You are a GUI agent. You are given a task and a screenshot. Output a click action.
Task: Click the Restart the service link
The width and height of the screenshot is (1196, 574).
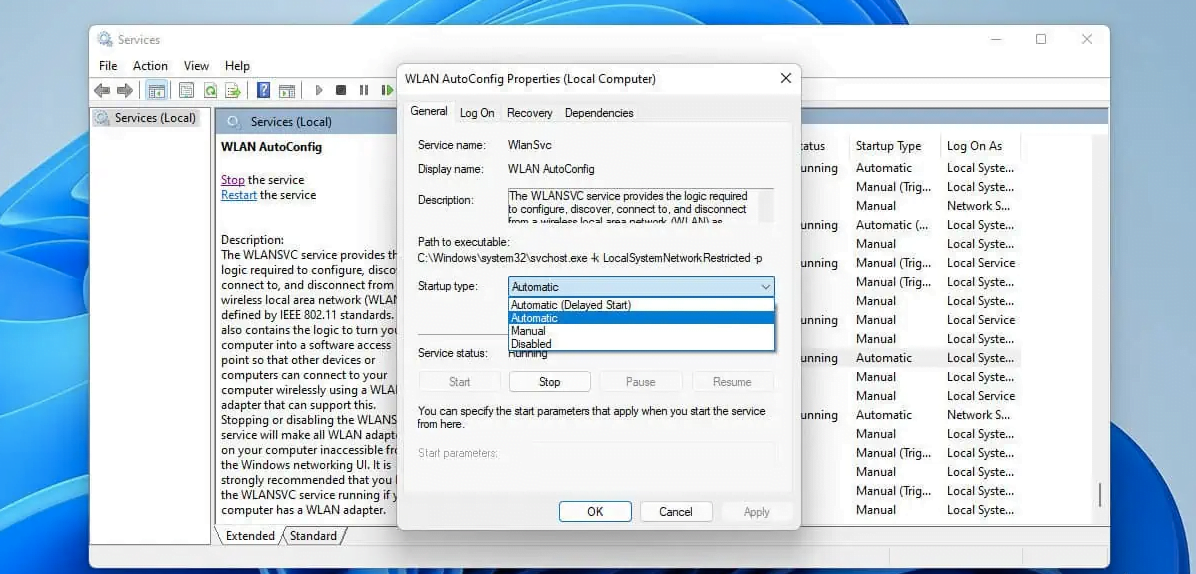coord(239,195)
